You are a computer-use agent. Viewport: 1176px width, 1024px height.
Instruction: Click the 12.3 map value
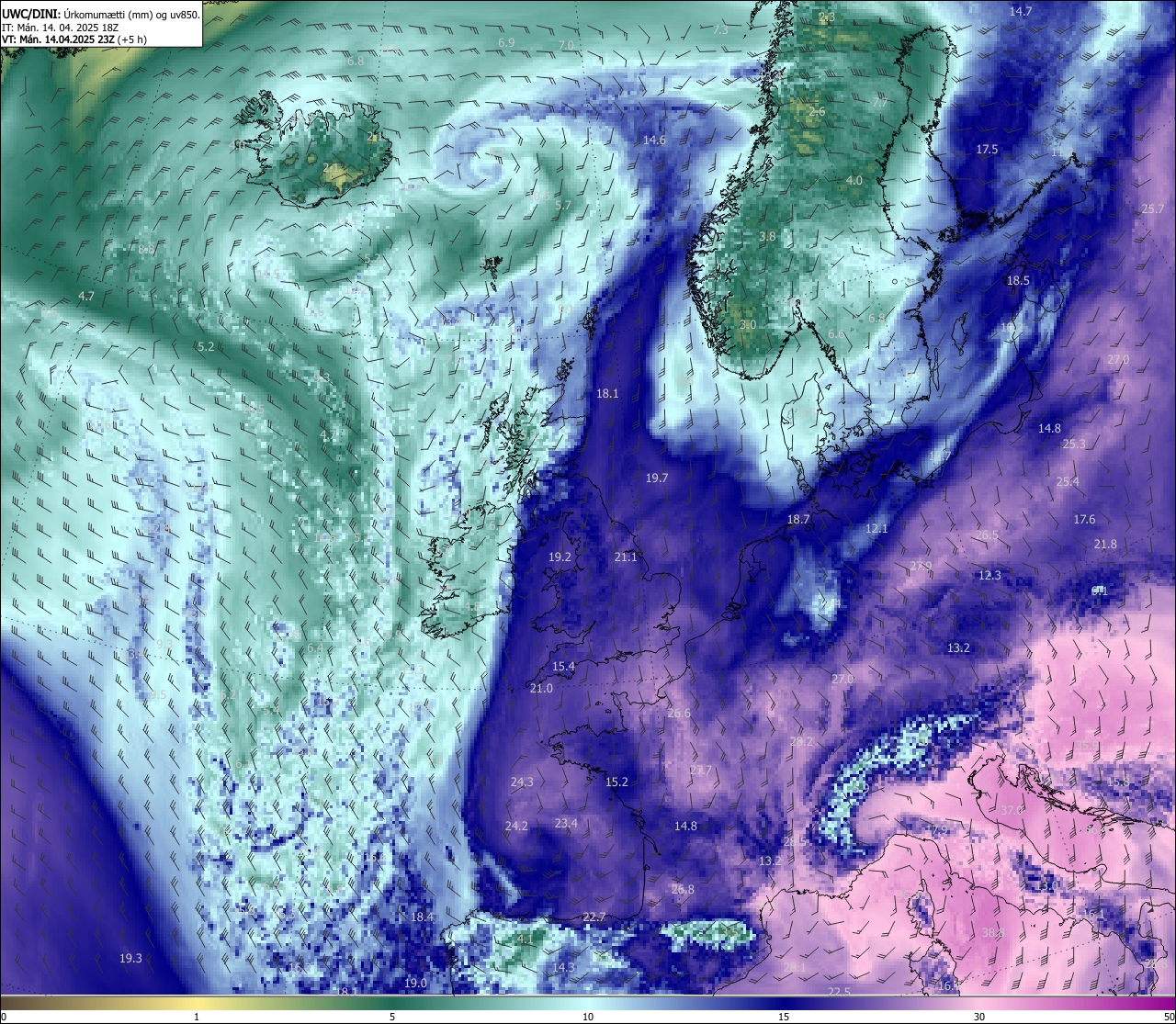(989, 576)
